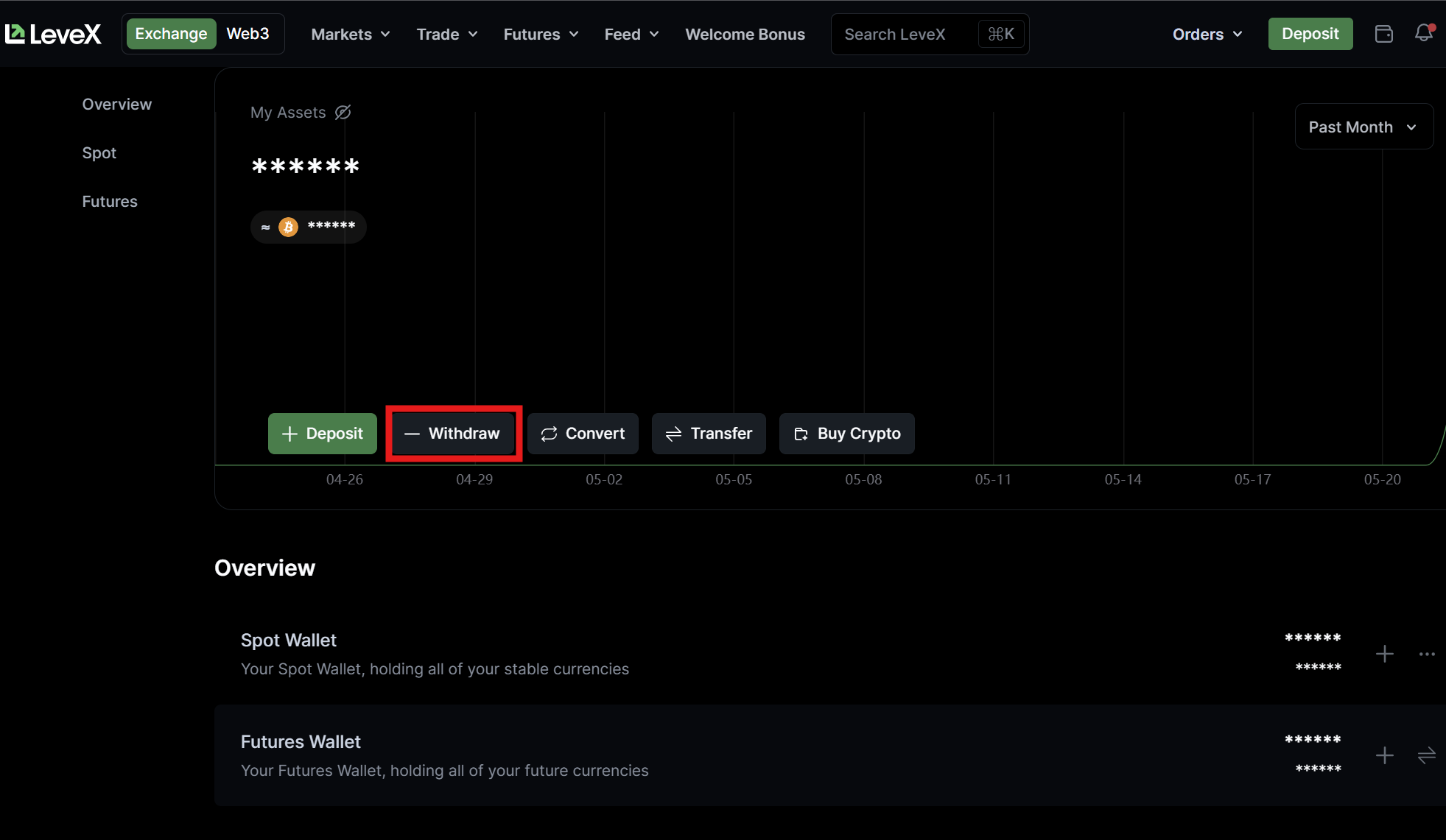The width and height of the screenshot is (1446, 840).
Task: Click the Convert button
Action: click(x=583, y=434)
